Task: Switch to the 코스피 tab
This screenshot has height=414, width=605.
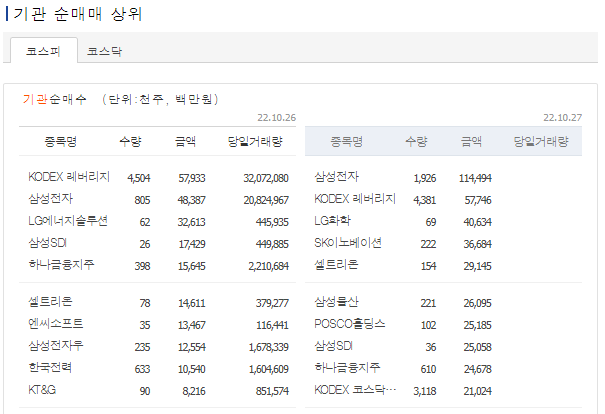Action: 44,51
